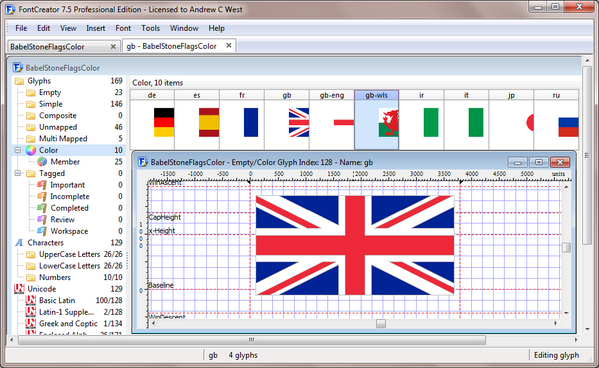Open the Font menu
The height and width of the screenshot is (368, 599).
click(123, 28)
